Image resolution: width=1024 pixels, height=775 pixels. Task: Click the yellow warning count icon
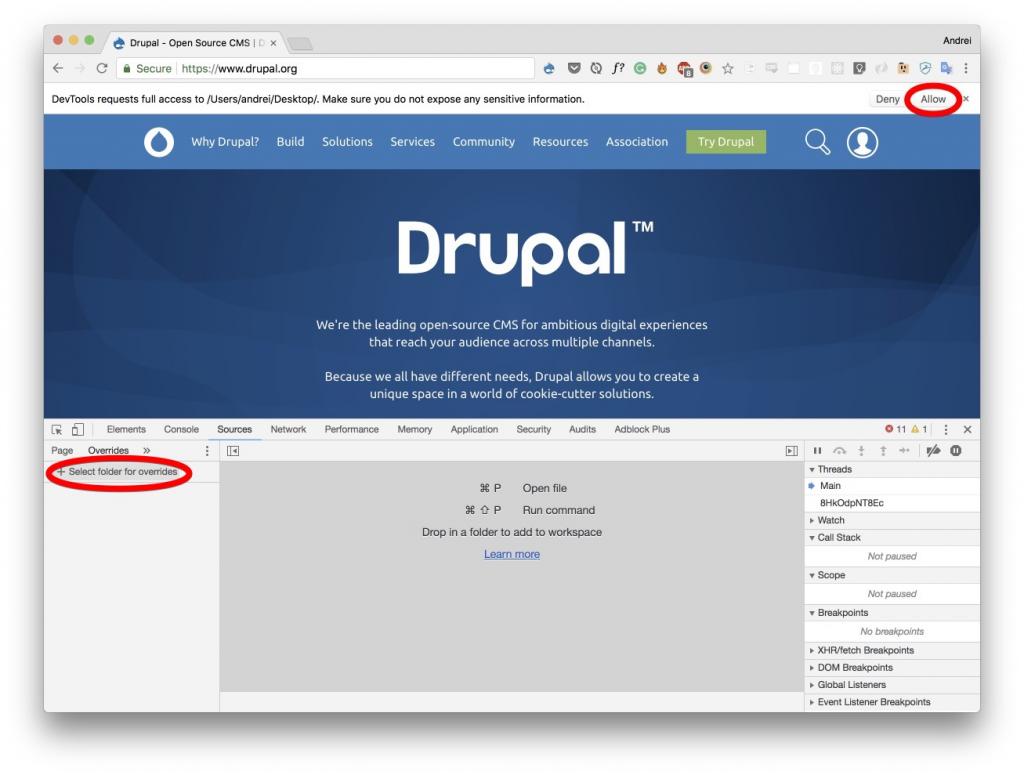pyautogui.click(x=915, y=429)
